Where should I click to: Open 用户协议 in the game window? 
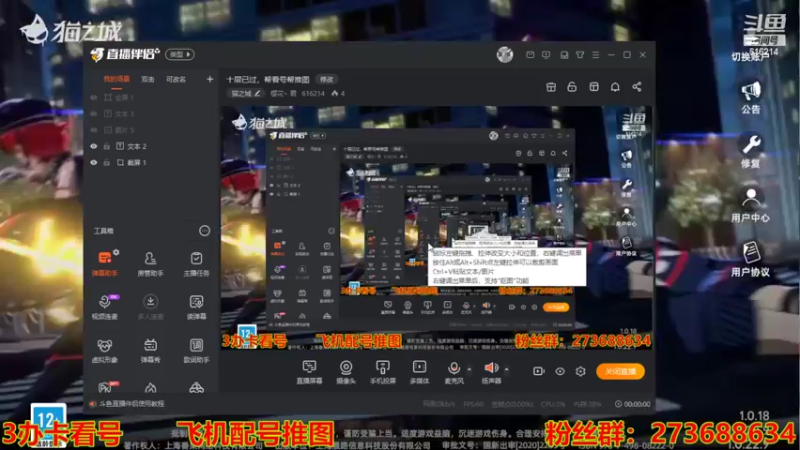pos(751,260)
